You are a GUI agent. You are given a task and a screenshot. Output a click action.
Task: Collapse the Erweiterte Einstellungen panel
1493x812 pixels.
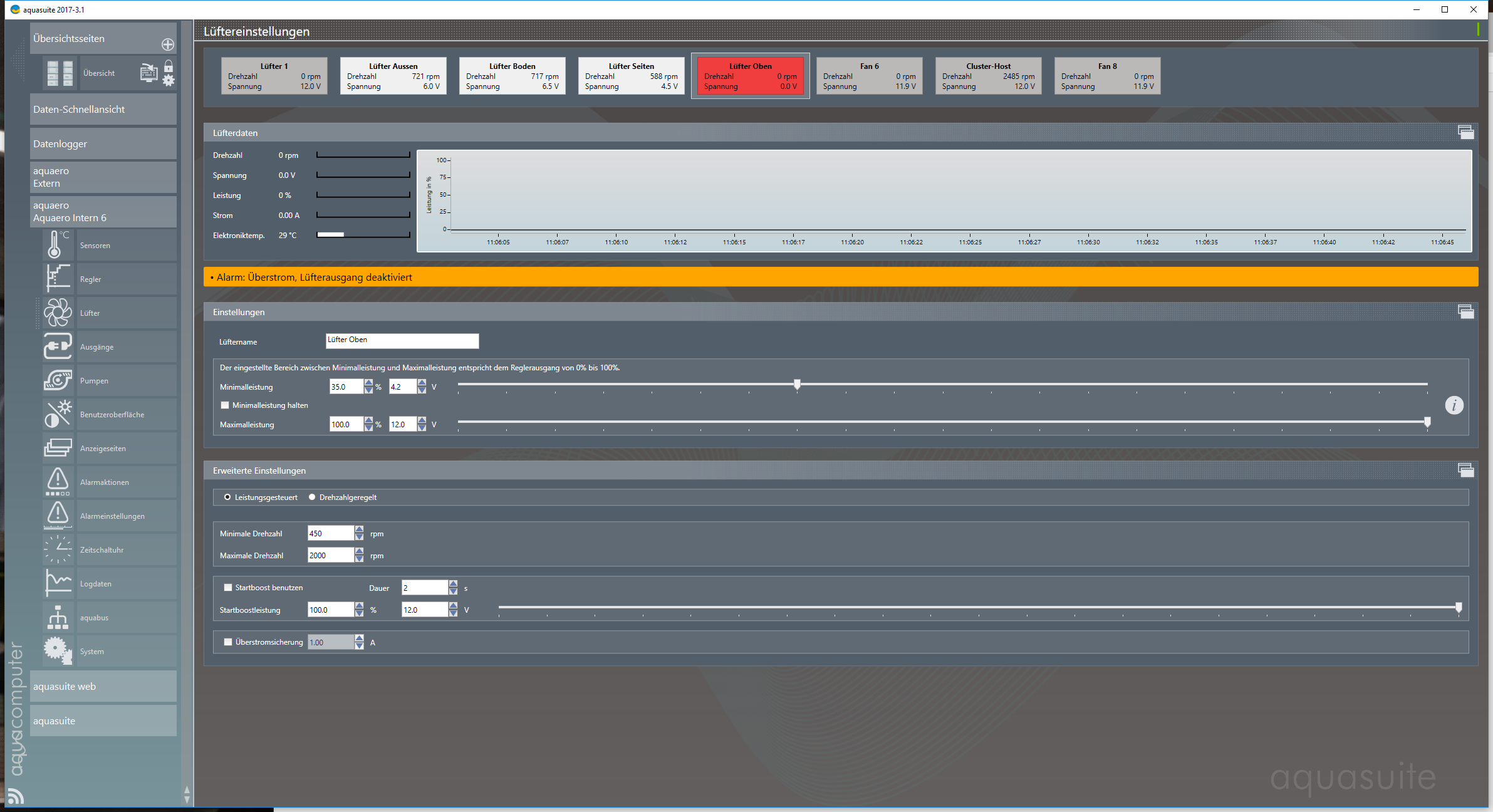[1465, 470]
